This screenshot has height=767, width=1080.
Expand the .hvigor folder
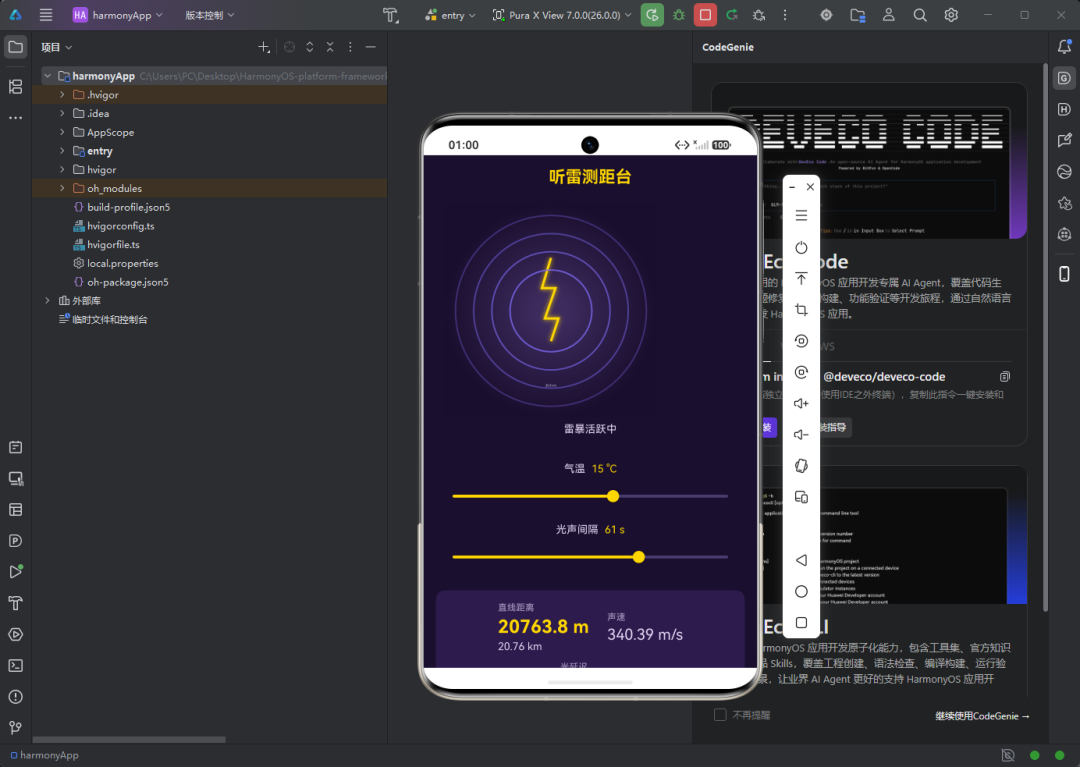[x=62, y=94]
